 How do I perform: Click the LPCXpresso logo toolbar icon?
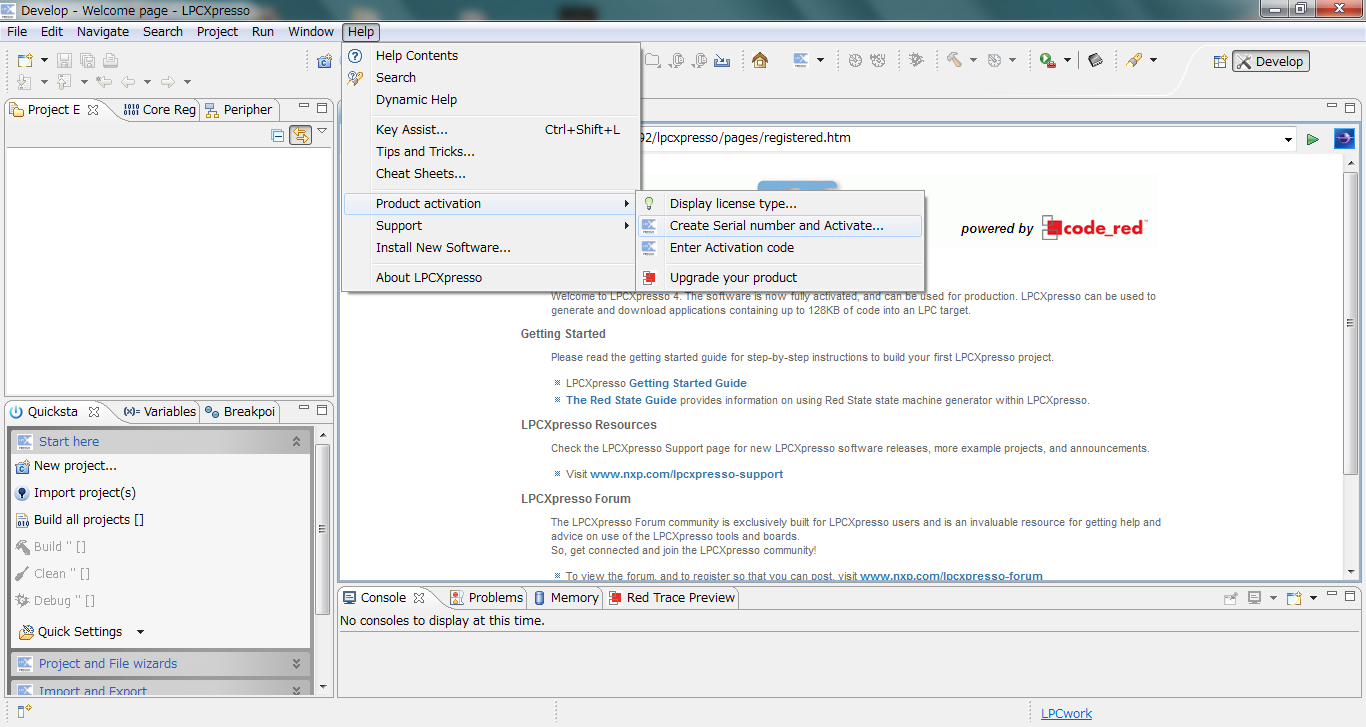pyautogui.click(x=801, y=60)
